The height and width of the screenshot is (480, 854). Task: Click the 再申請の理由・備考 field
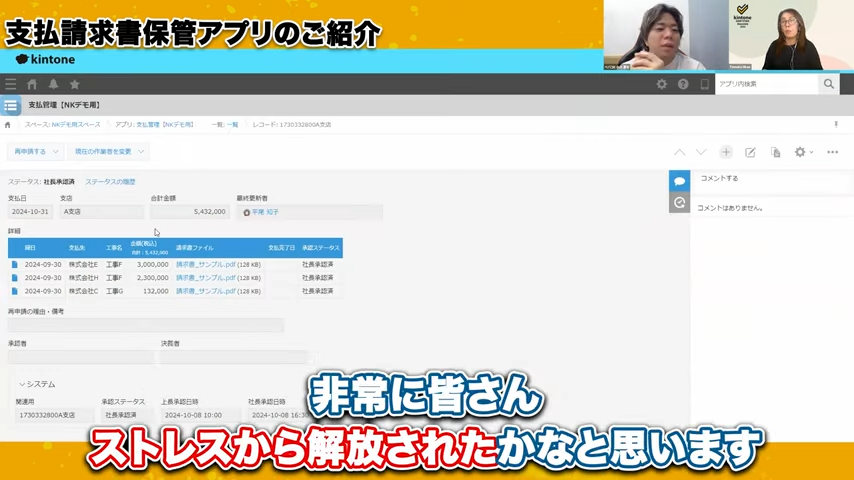[x=145, y=325]
